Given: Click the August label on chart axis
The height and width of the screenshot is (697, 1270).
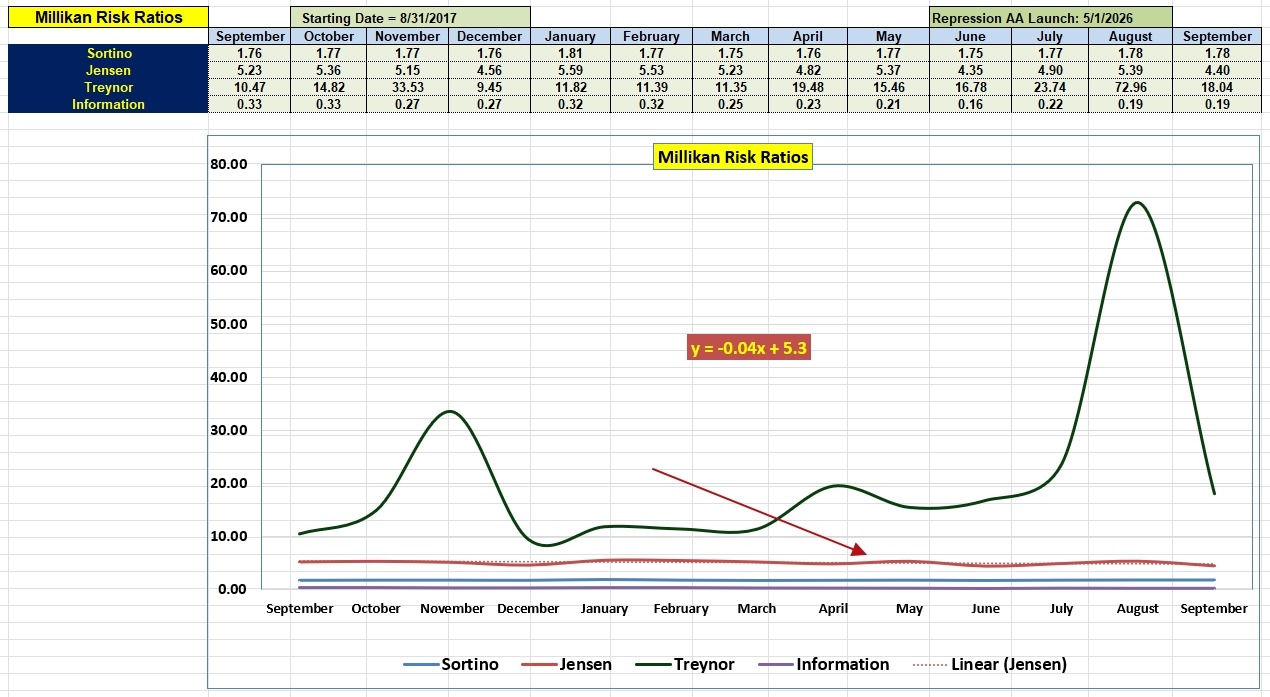Looking at the screenshot, I should click(x=1137, y=608).
